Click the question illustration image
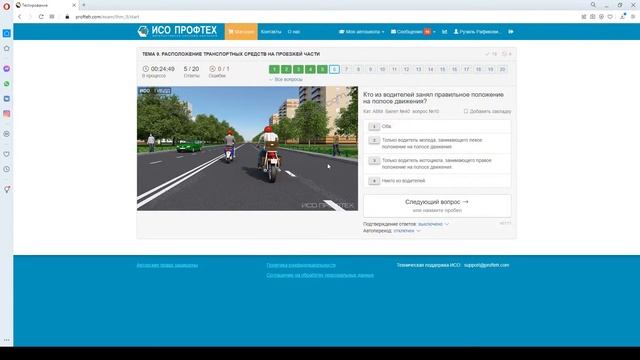The image size is (640, 360). 247,149
